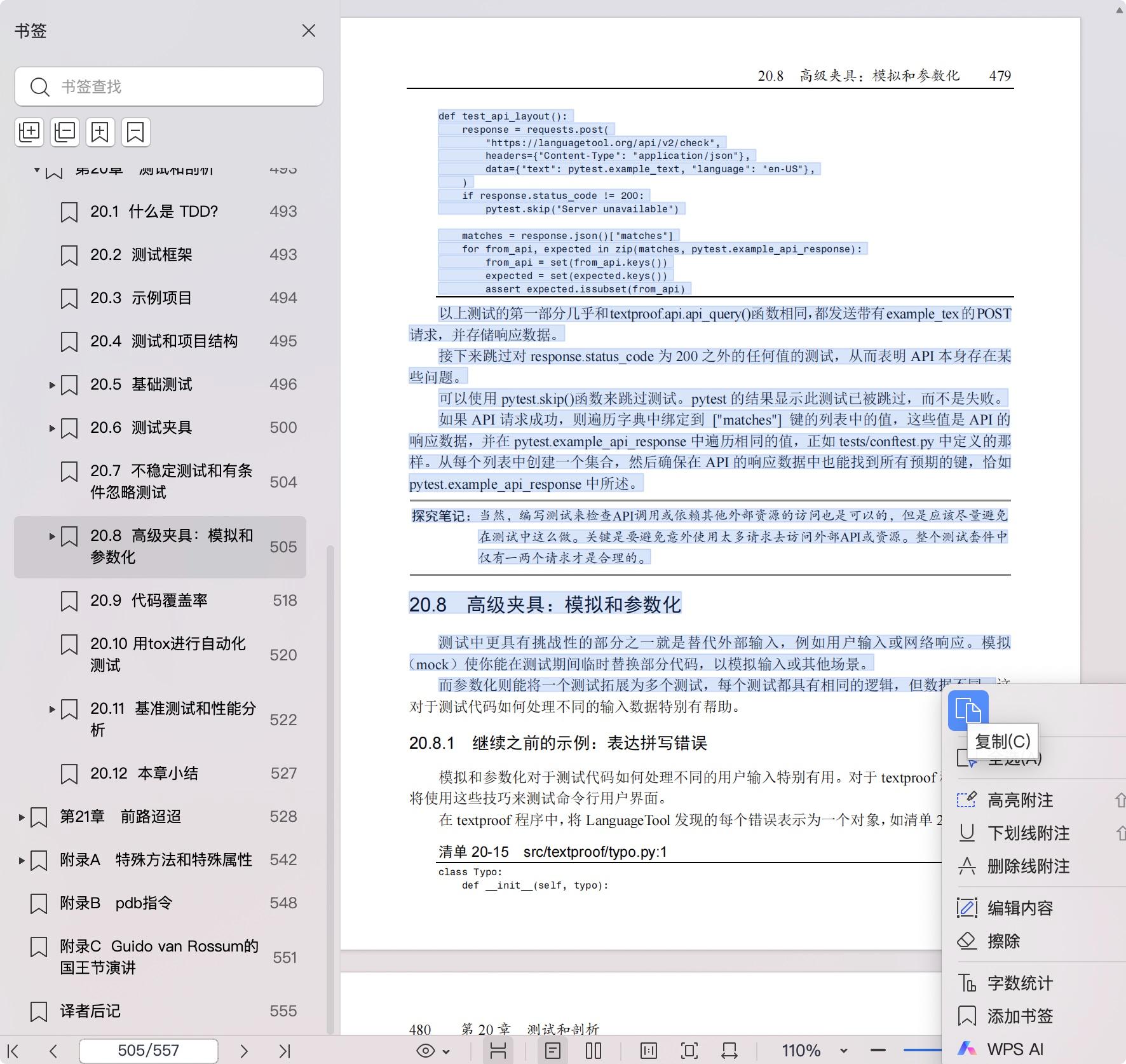Select 高亮附注 from context menu
The width and height of the screenshot is (1126, 1064).
point(1019,800)
